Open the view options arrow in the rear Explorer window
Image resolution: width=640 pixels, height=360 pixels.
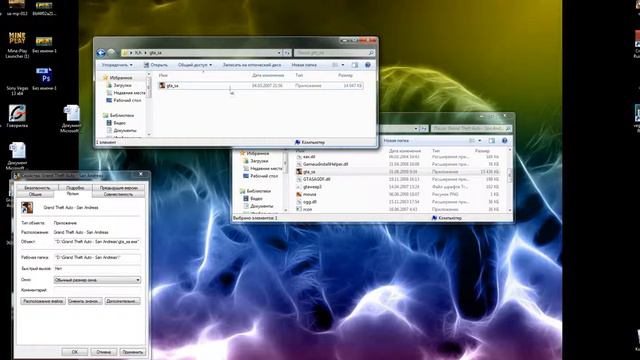pos(480,140)
